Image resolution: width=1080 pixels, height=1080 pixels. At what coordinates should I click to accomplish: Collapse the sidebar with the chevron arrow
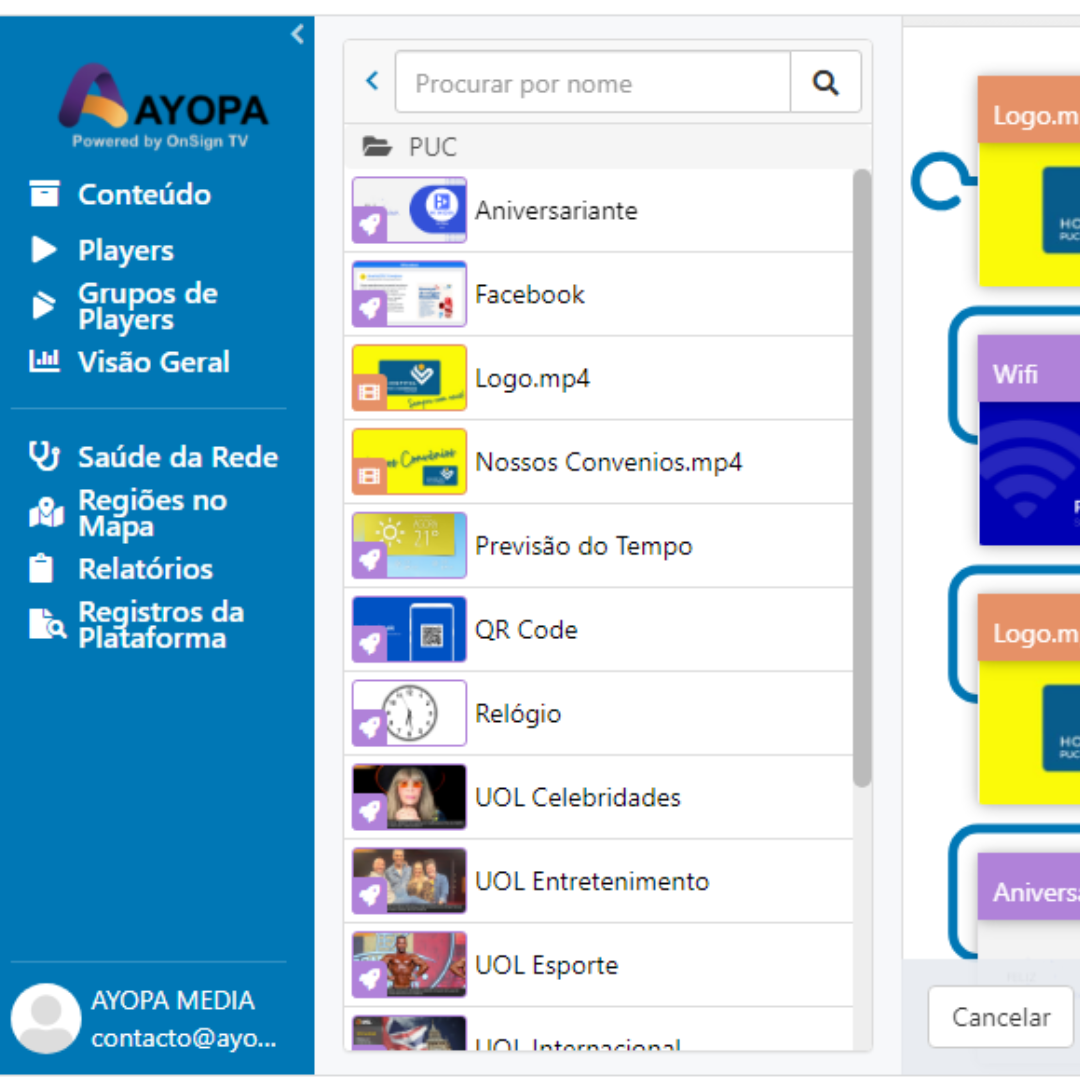point(298,34)
